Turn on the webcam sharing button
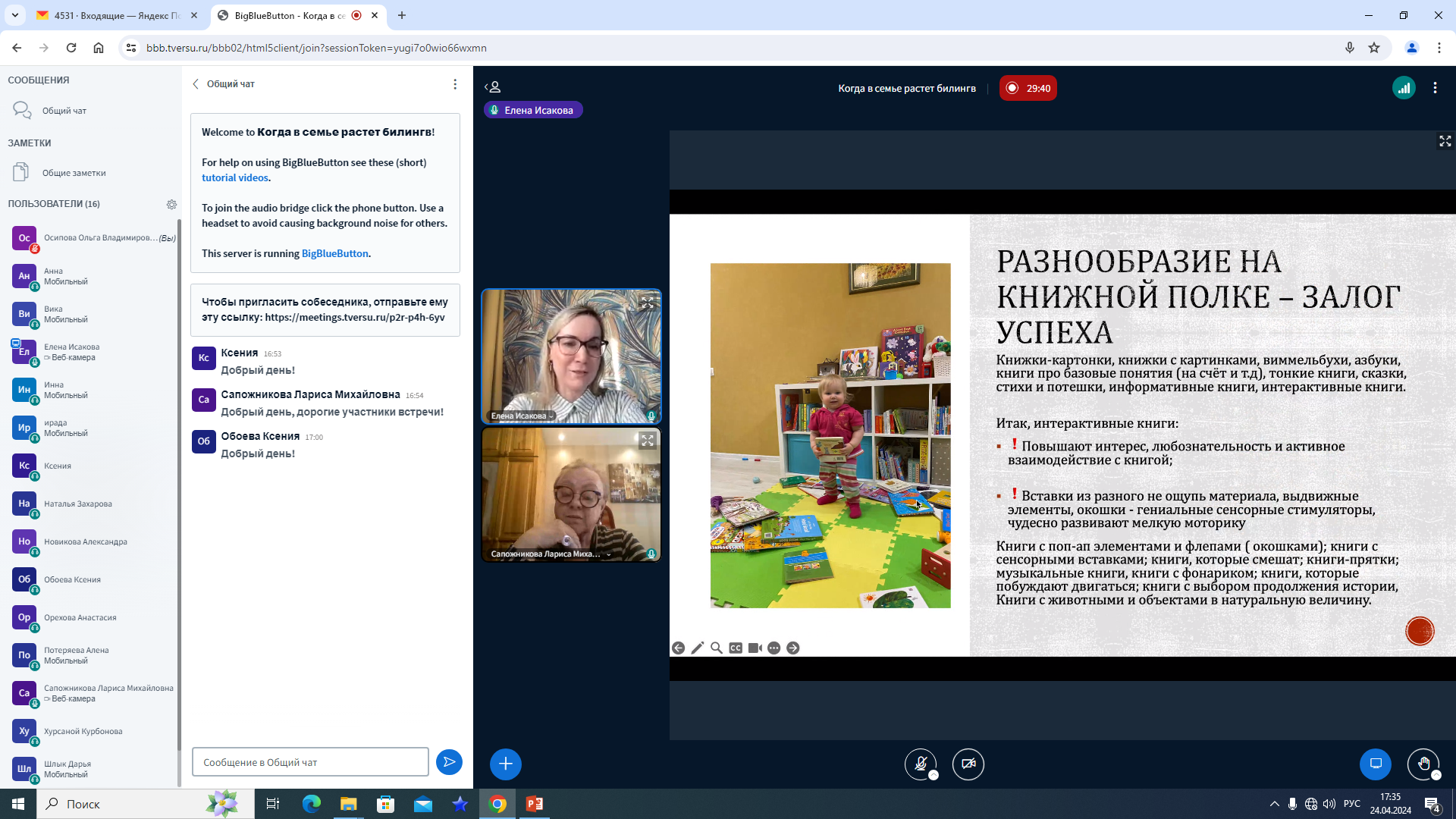Viewport: 1456px width, 819px height. (x=968, y=764)
